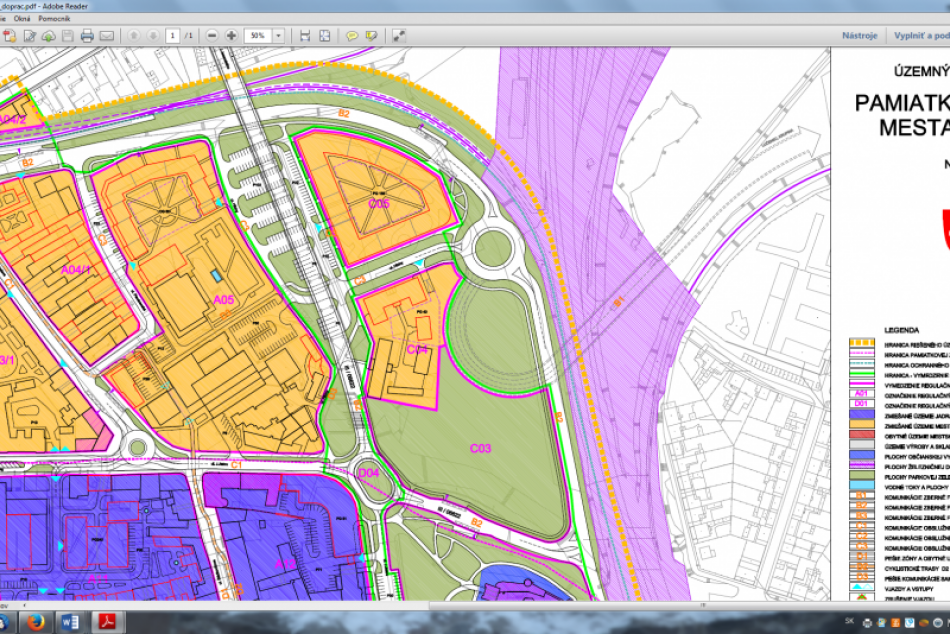Open the Pomocník menu
The height and width of the screenshot is (634, 950).
coord(54,19)
